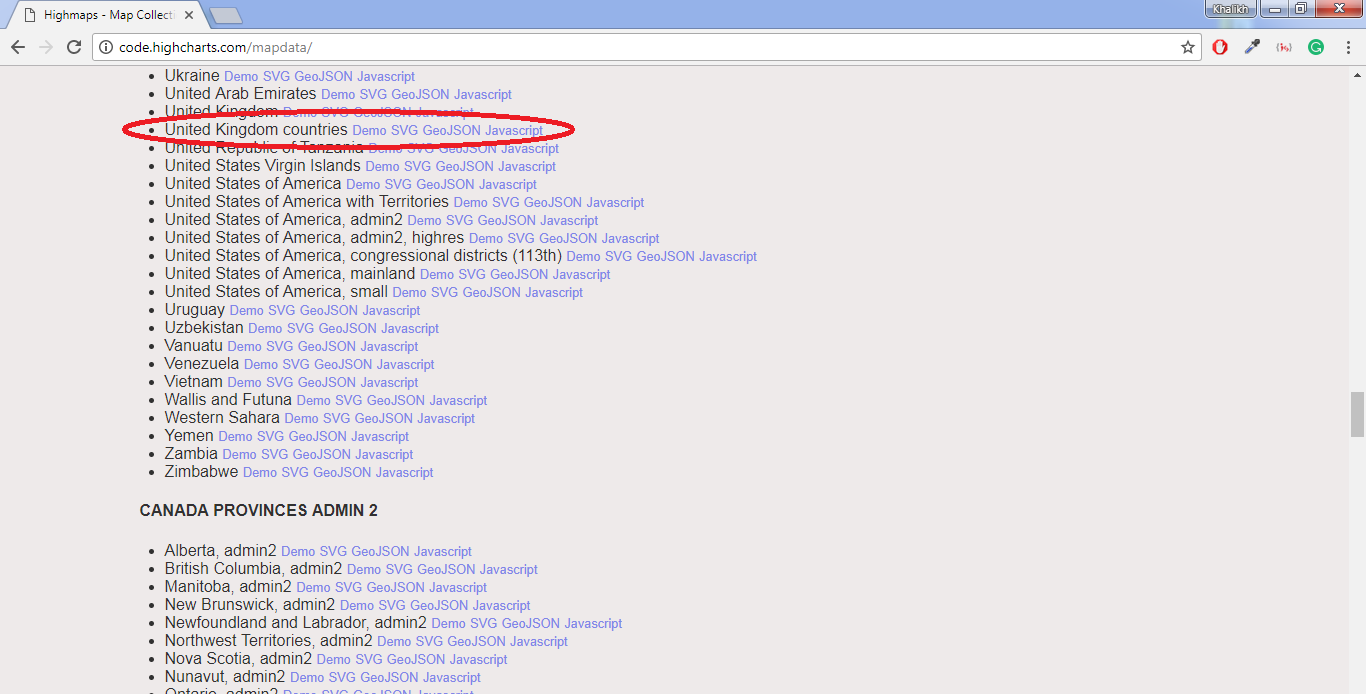Click Demo link for United States of America, small
This screenshot has width=1366, height=694.
409,293
